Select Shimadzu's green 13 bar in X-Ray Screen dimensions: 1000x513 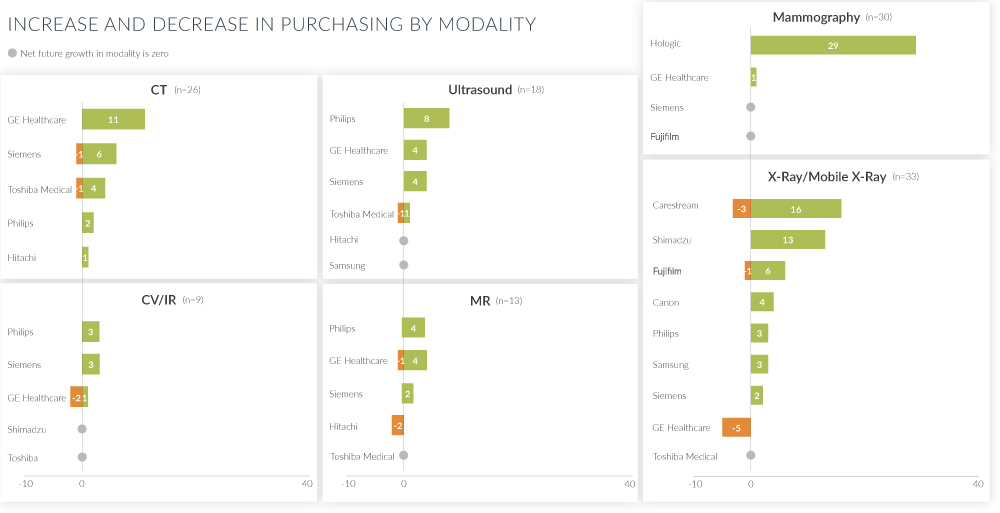pyautogui.click(x=787, y=240)
